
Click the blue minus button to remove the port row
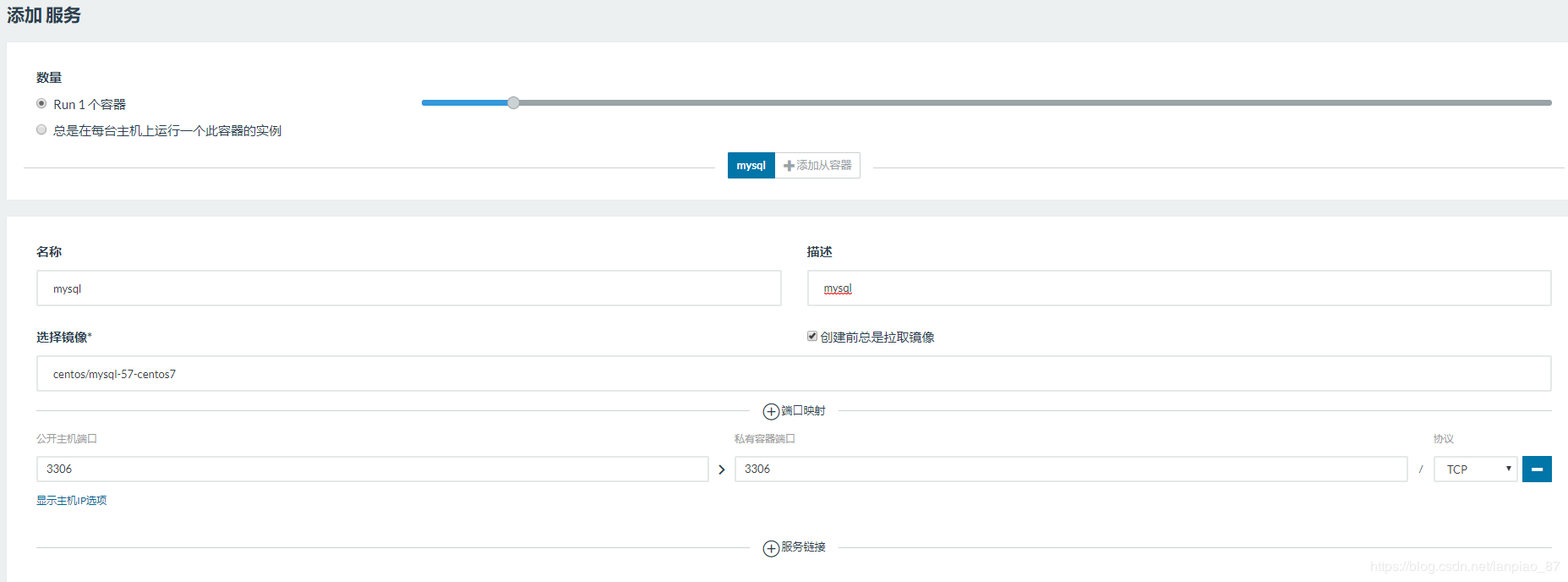pos(1537,469)
